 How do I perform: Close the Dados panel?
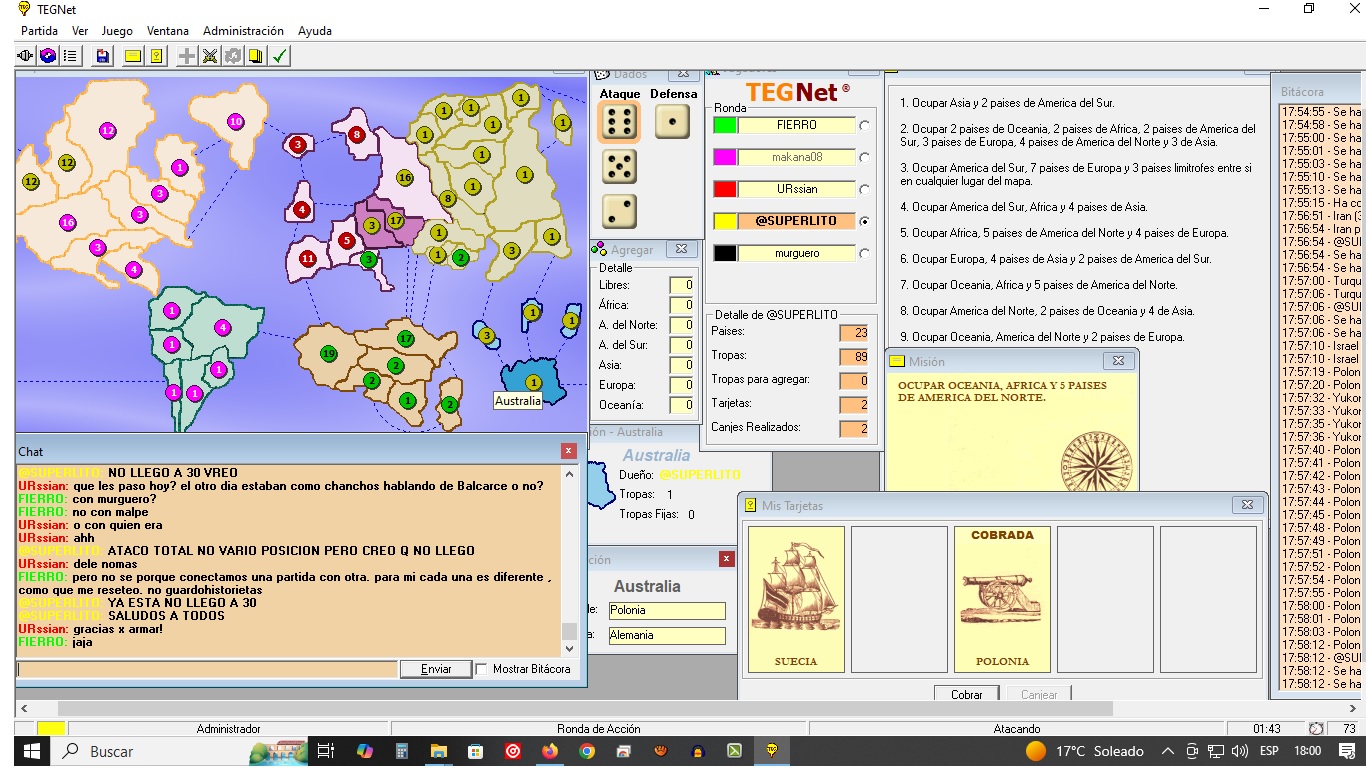point(683,74)
